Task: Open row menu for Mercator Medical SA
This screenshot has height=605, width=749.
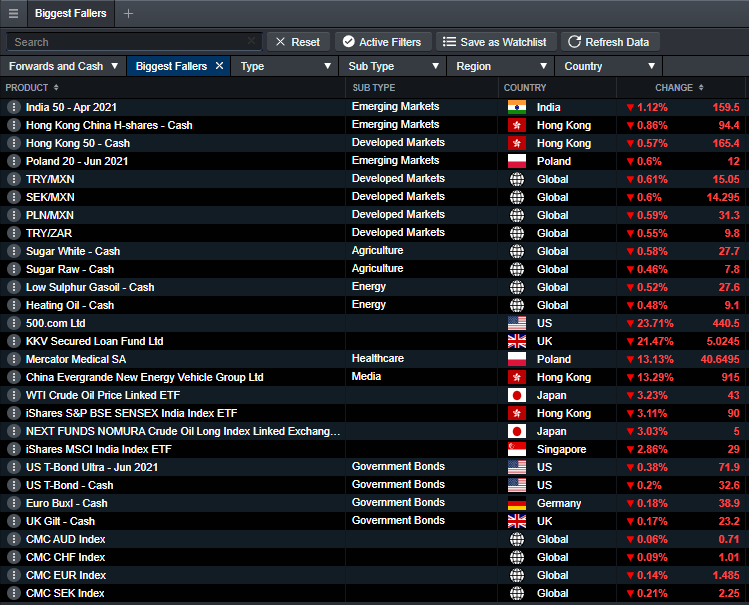Action: pos(14,359)
